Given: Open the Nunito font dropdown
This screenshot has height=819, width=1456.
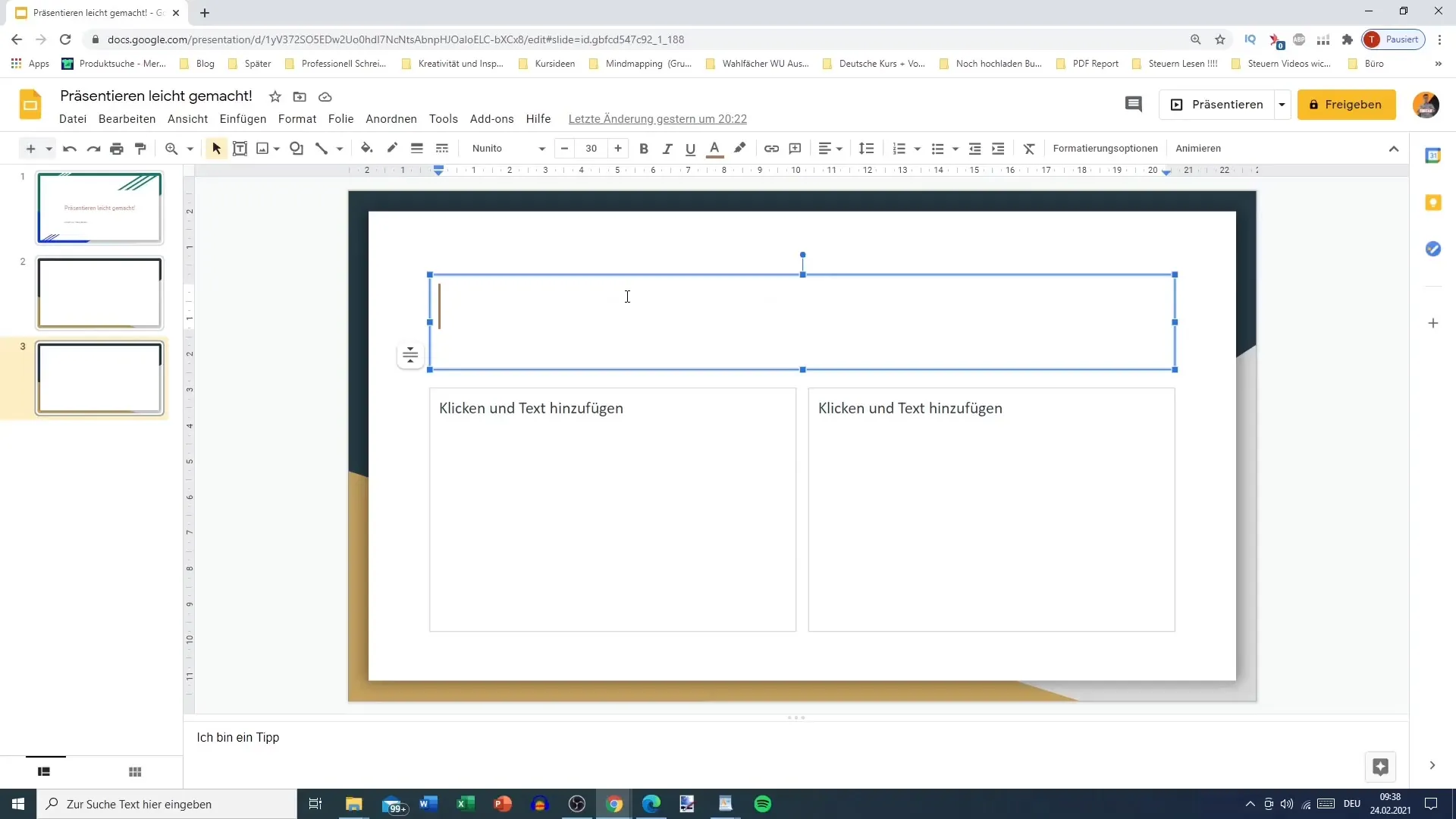Looking at the screenshot, I should coord(508,149).
